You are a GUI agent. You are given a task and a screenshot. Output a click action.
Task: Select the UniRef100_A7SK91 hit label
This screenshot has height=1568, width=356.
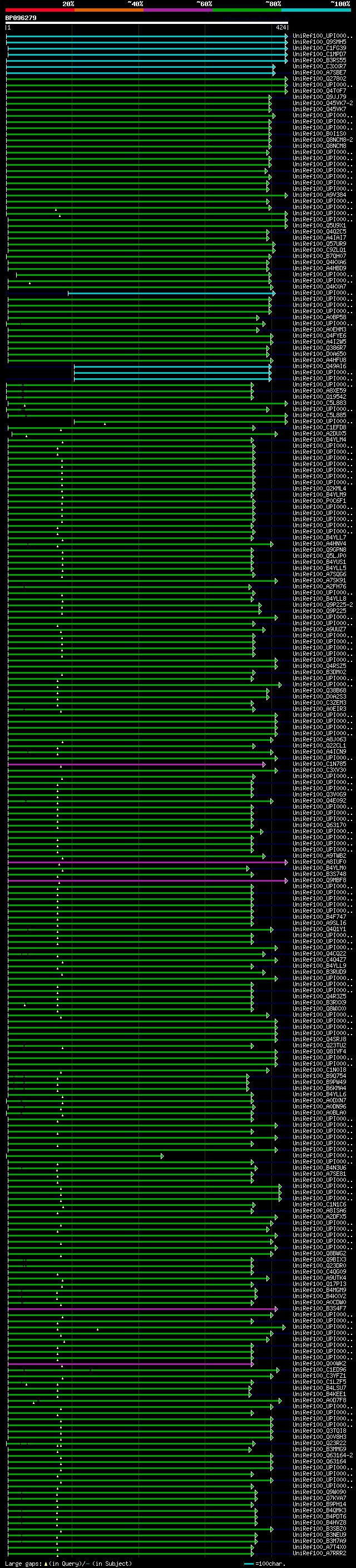(319, 581)
